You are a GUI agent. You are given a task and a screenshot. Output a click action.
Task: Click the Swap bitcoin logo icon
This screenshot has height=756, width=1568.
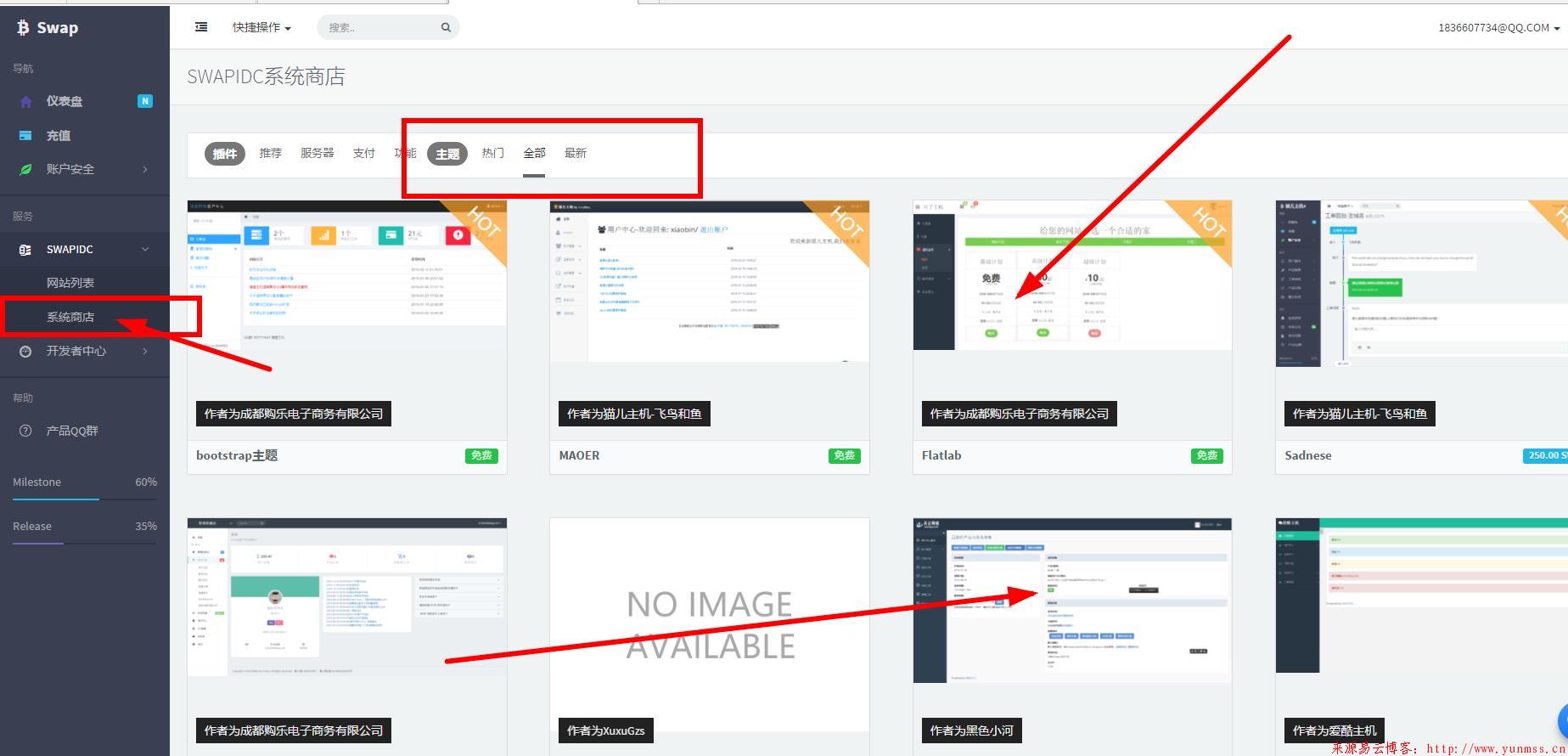[23, 28]
